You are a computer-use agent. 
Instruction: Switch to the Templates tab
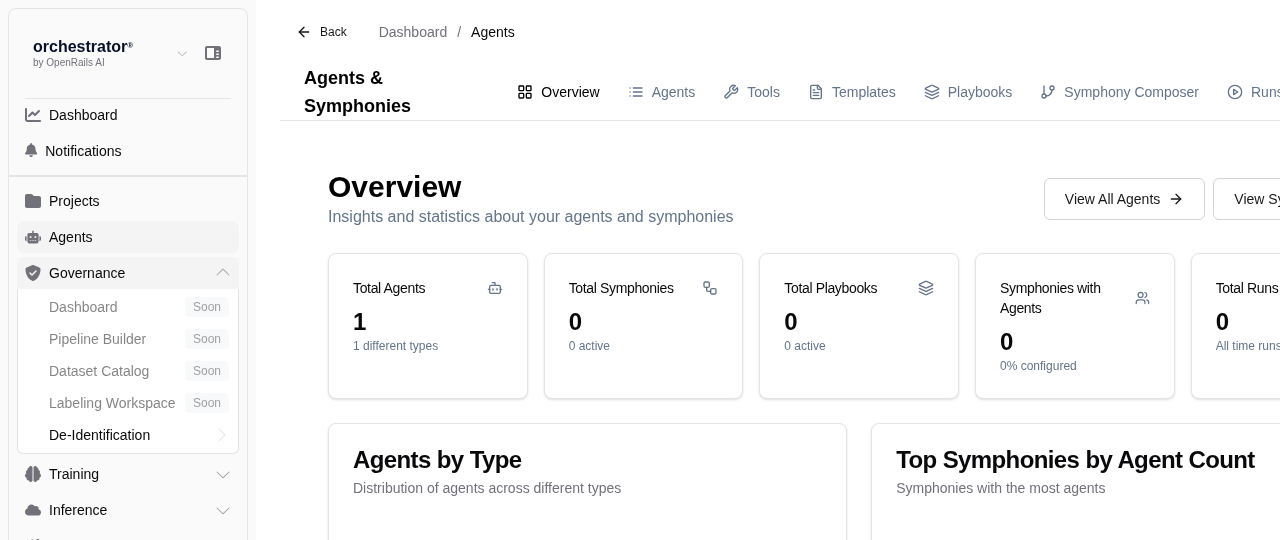tap(852, 92)
